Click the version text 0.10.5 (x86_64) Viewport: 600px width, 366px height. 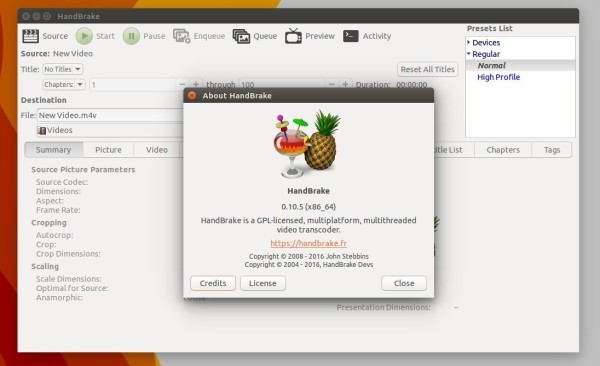pyautogui.click(x=308, y=207)
